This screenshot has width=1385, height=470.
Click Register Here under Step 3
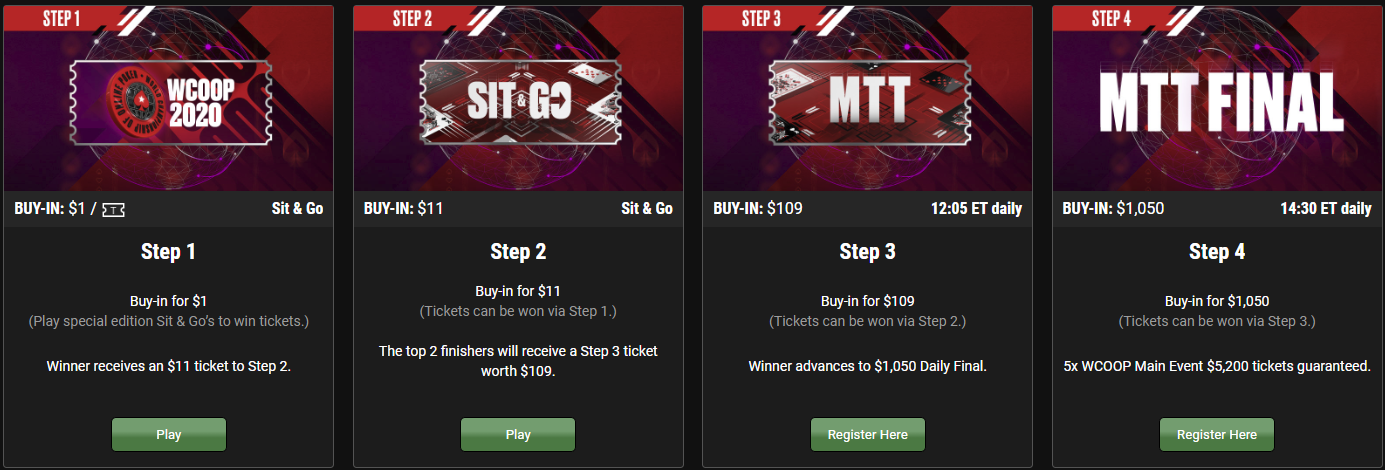pyautogui.click(x=868, y=435)
